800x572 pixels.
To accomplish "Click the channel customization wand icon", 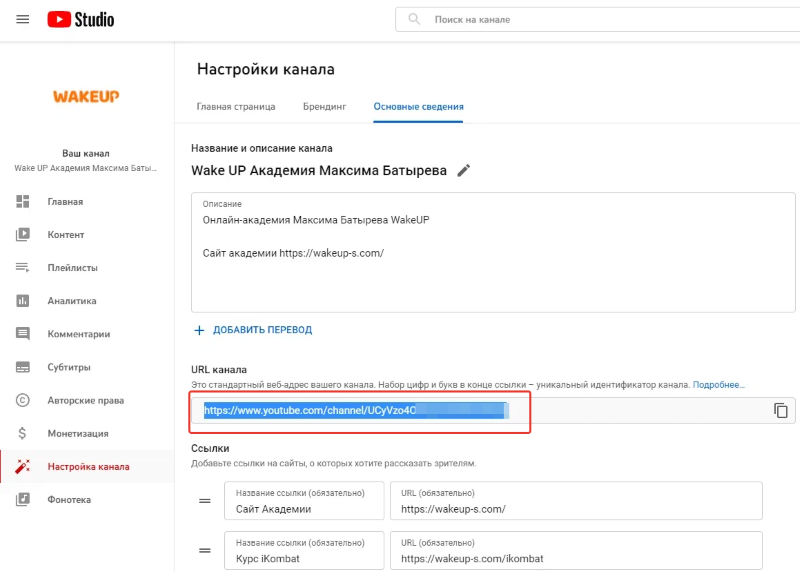I will [22, 466].
